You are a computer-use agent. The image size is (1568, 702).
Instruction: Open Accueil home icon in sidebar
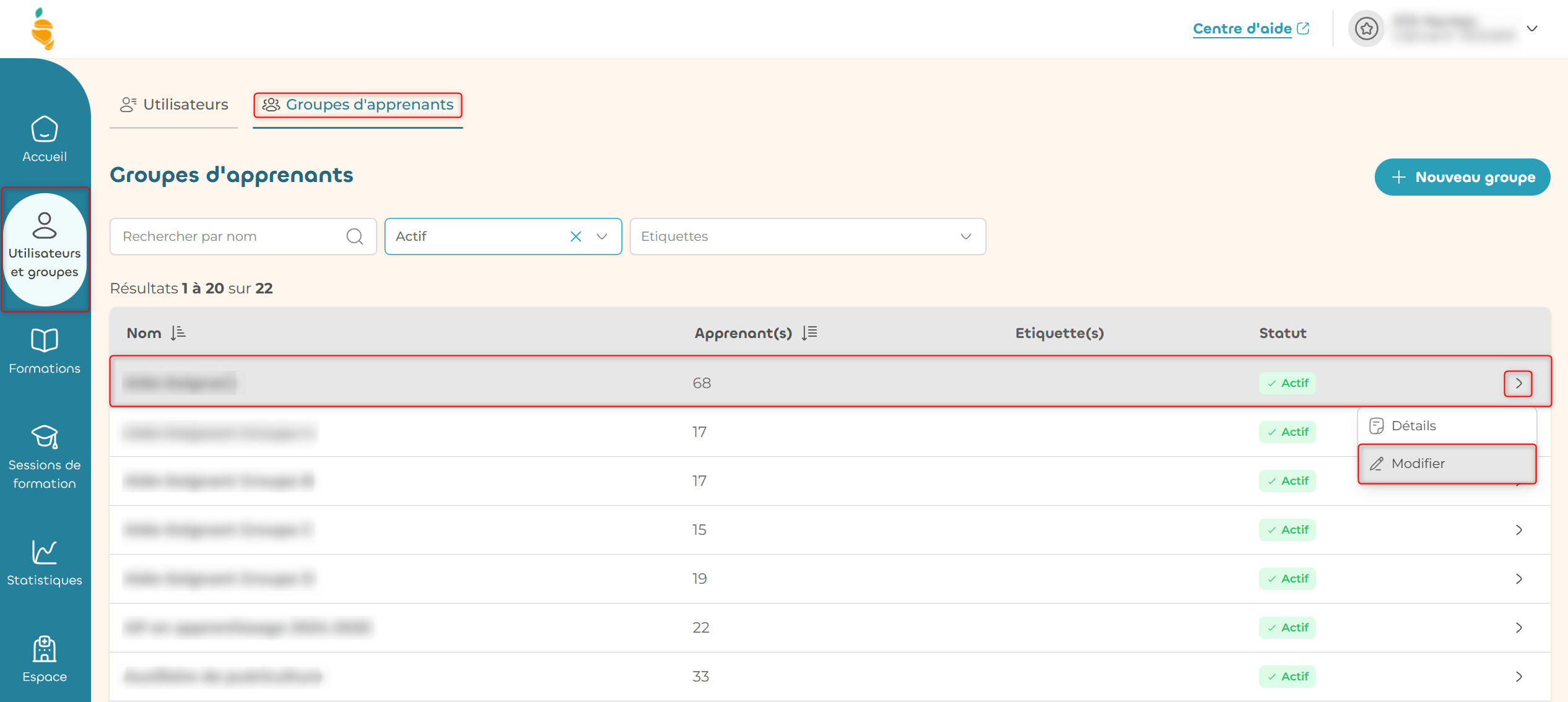click(45, 130)
